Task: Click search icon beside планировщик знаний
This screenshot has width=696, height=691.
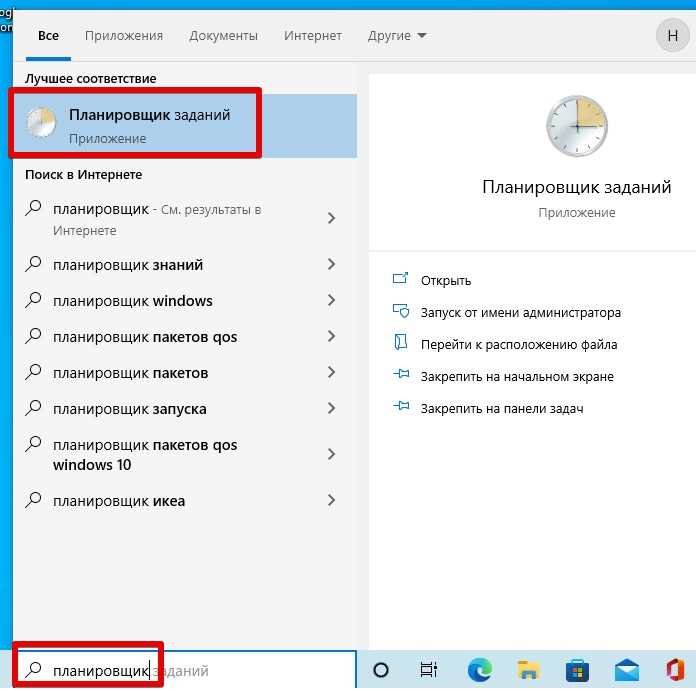Action: (x=33, y=264)
